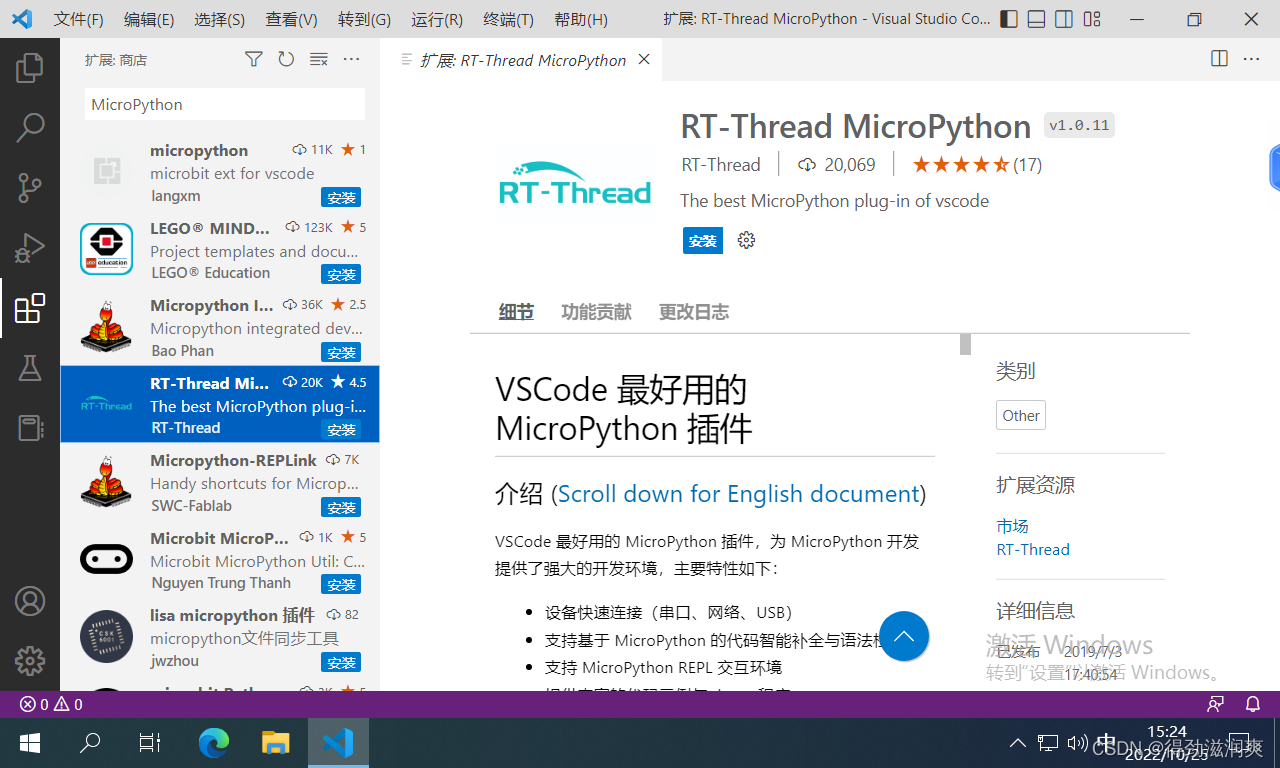
Task: Open editor more actions ellipsis
Action: 1251,59
